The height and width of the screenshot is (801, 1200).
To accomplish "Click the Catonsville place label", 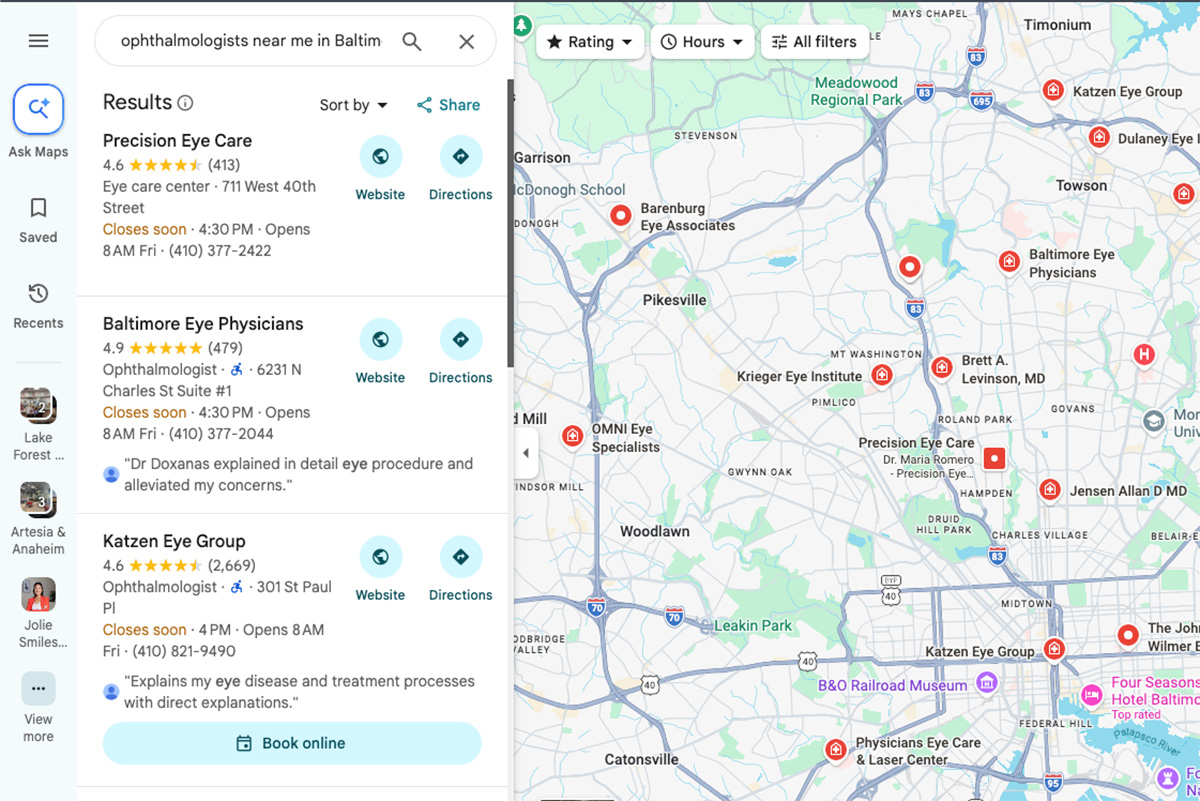I will (641, 759).
